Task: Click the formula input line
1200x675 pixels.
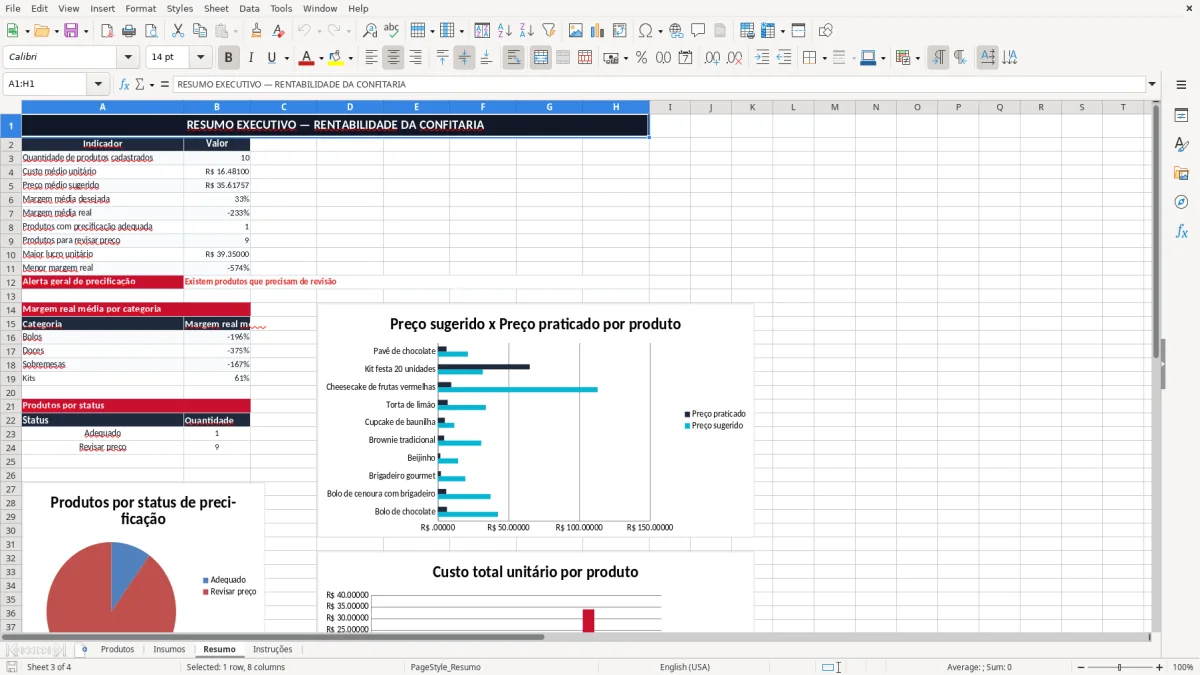Action: (x=658, y=85)
